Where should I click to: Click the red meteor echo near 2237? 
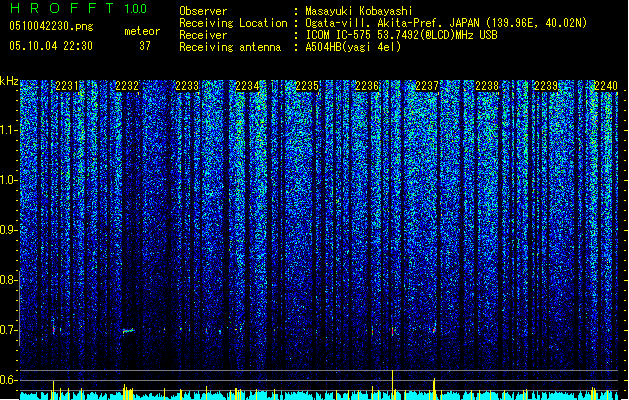point(434,330)
